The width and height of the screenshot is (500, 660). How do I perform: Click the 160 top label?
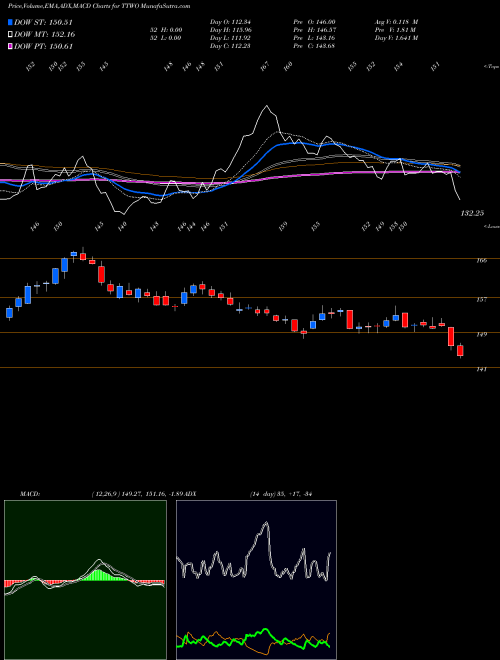click(x=288, y=66)
